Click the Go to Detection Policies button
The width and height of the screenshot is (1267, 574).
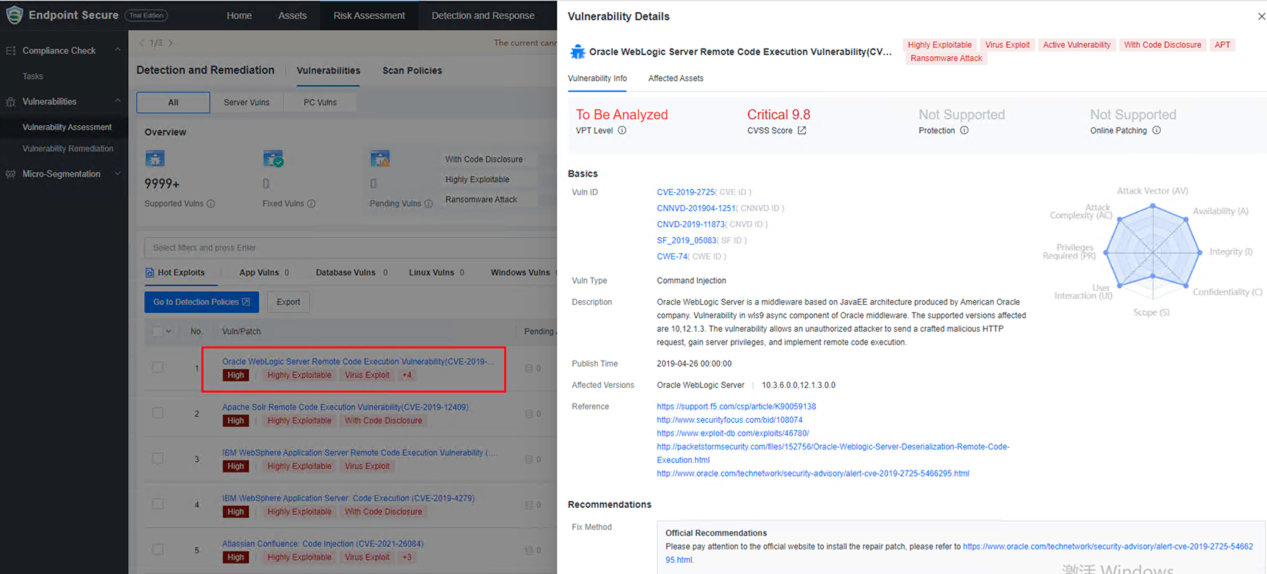tap(201, 302)
